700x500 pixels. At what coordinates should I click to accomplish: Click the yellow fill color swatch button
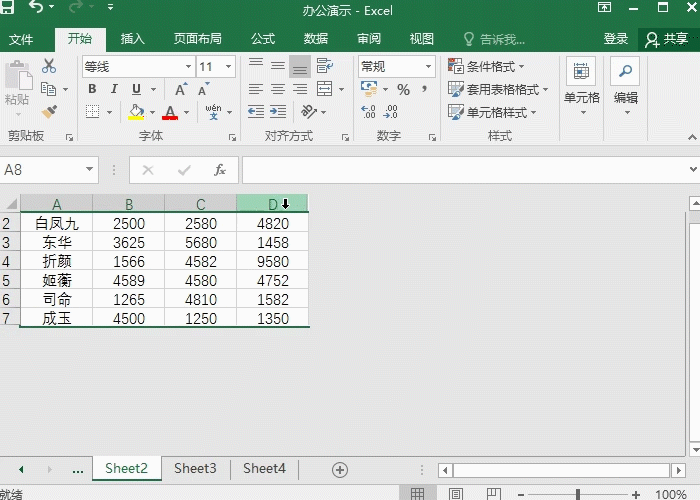136,112
